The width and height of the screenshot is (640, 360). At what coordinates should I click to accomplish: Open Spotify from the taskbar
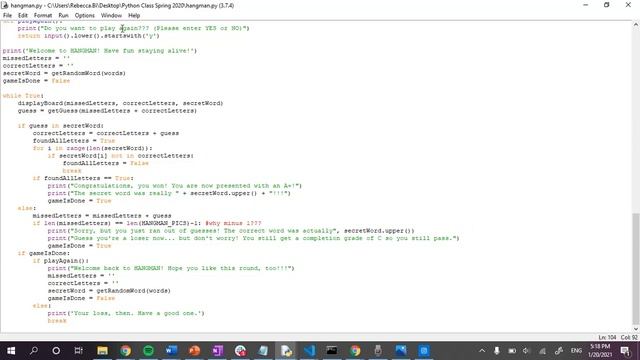tap(148, 351)
